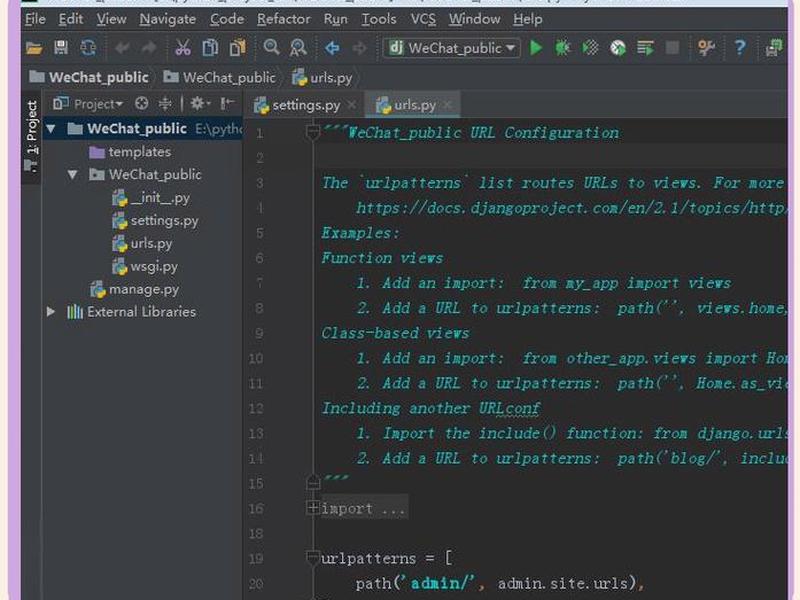The height and width of the screenshot is (600, 800).
Task: Click WeChat_public root breadcrumb
Action: click(89, 77)
